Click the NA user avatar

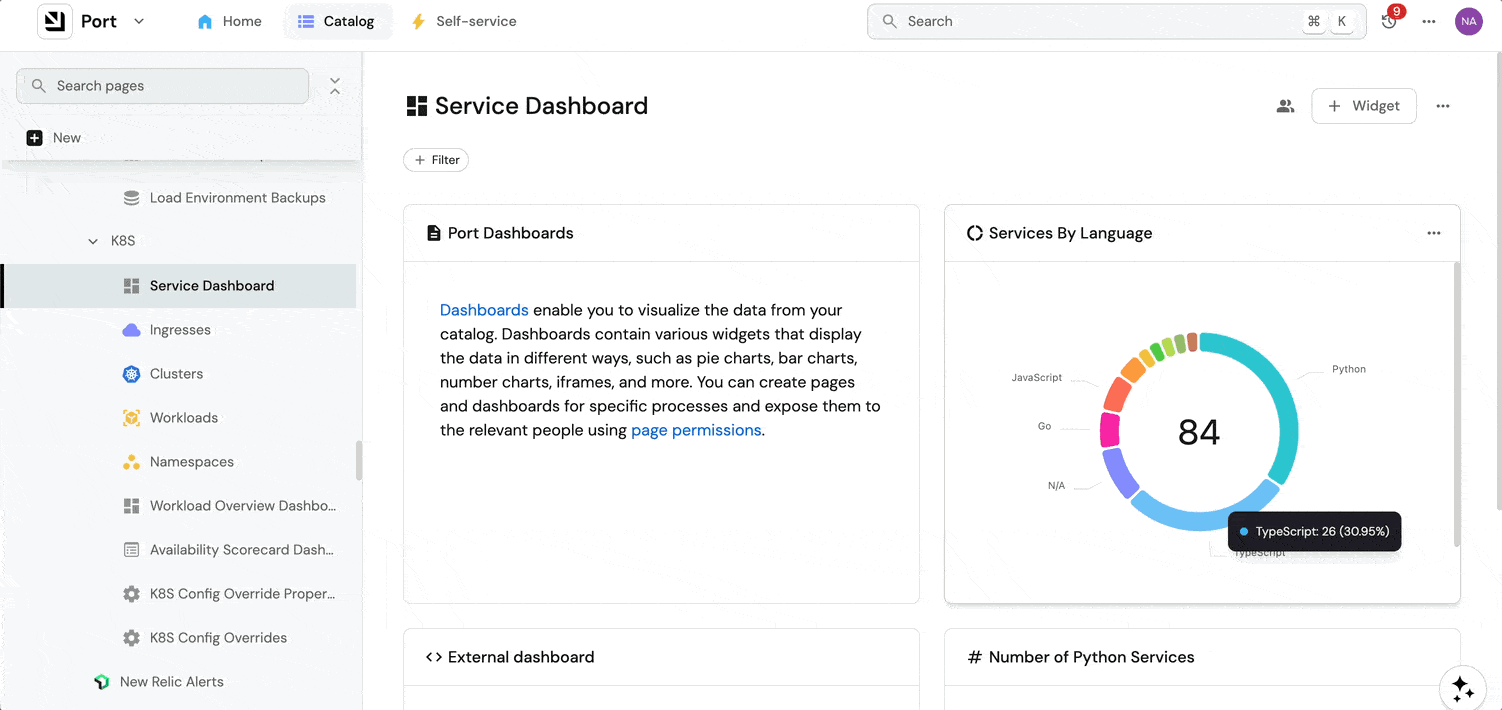[x=1468, y=21]
